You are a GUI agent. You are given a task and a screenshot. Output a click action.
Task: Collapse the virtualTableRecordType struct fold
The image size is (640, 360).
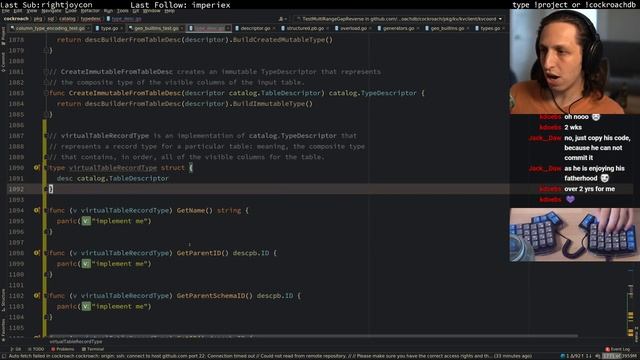(x=46, y=168)
